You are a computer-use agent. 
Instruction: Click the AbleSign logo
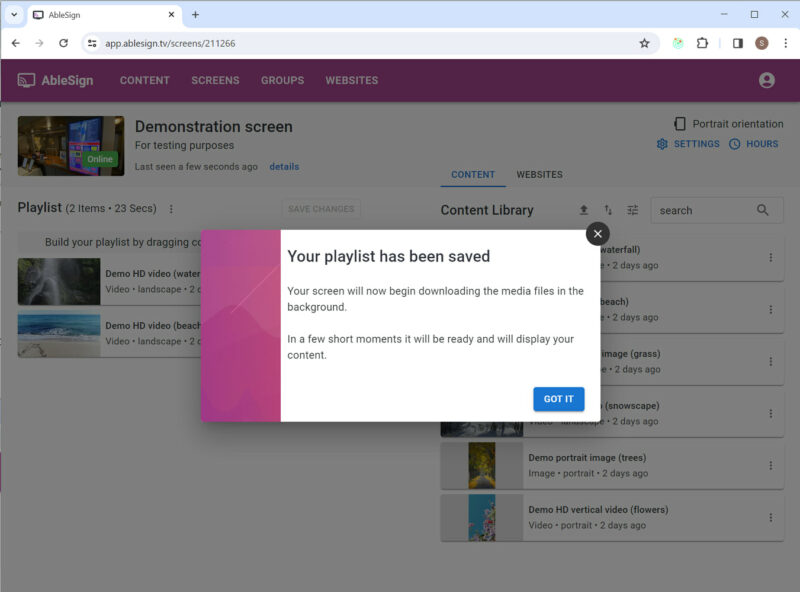point(56,80)
